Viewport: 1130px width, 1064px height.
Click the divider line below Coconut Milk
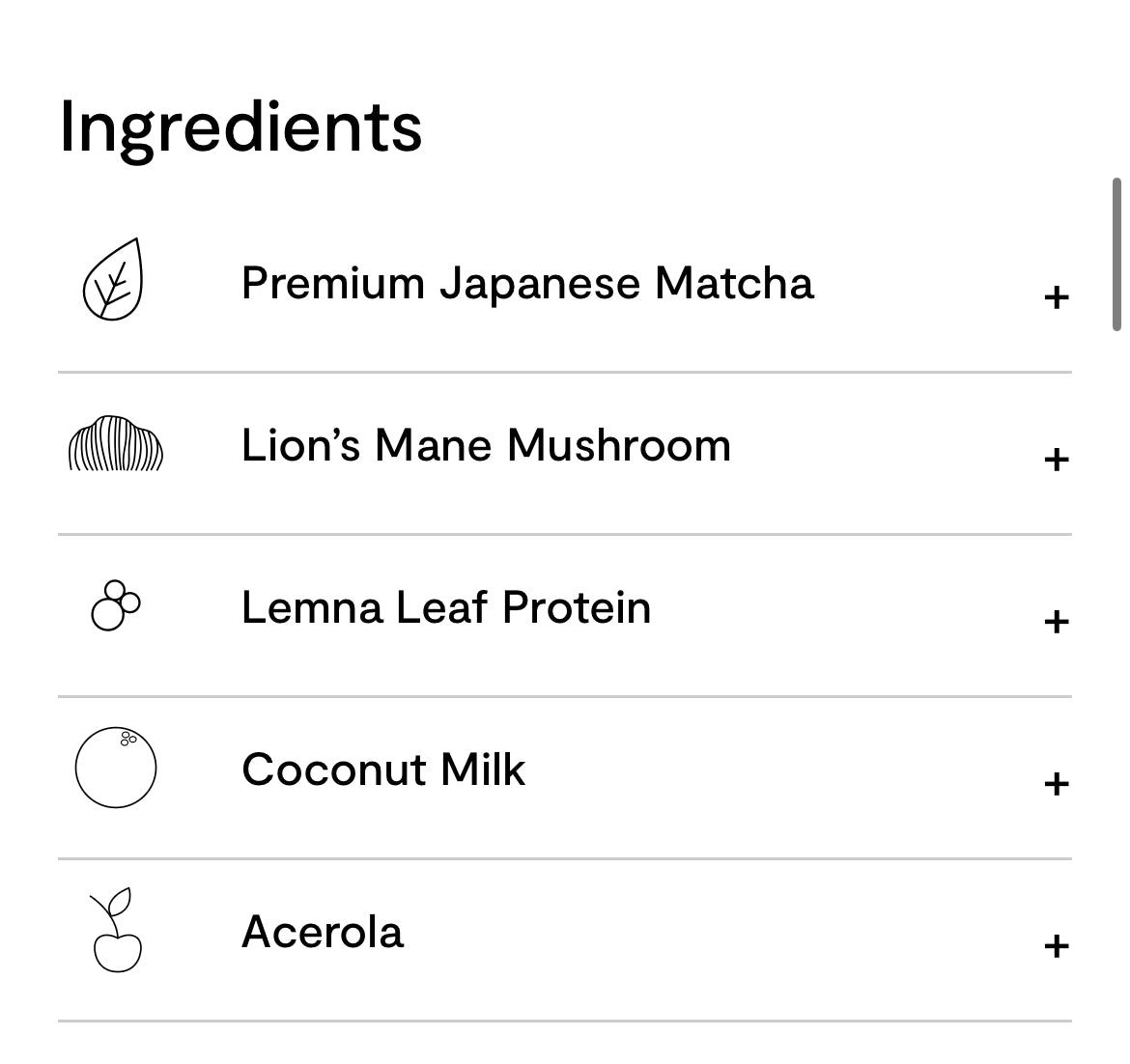coord(565,858)
